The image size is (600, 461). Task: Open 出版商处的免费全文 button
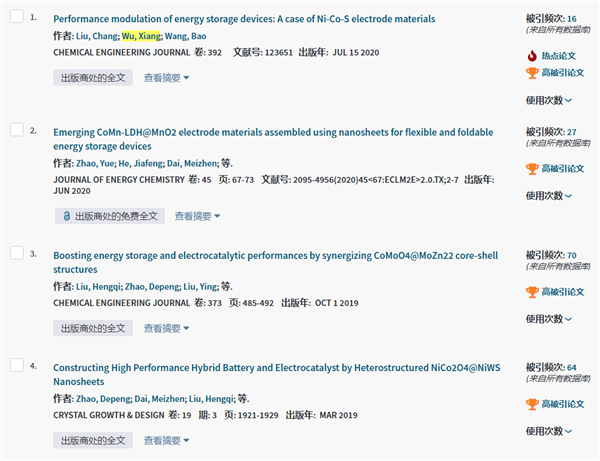point(109,216)
